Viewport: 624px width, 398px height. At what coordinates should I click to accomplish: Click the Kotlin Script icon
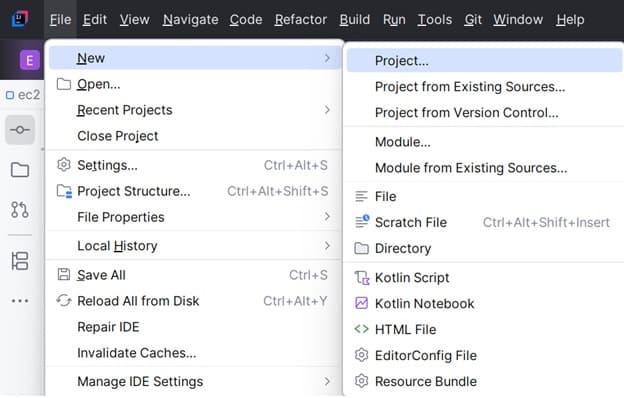tap(362, 278)
